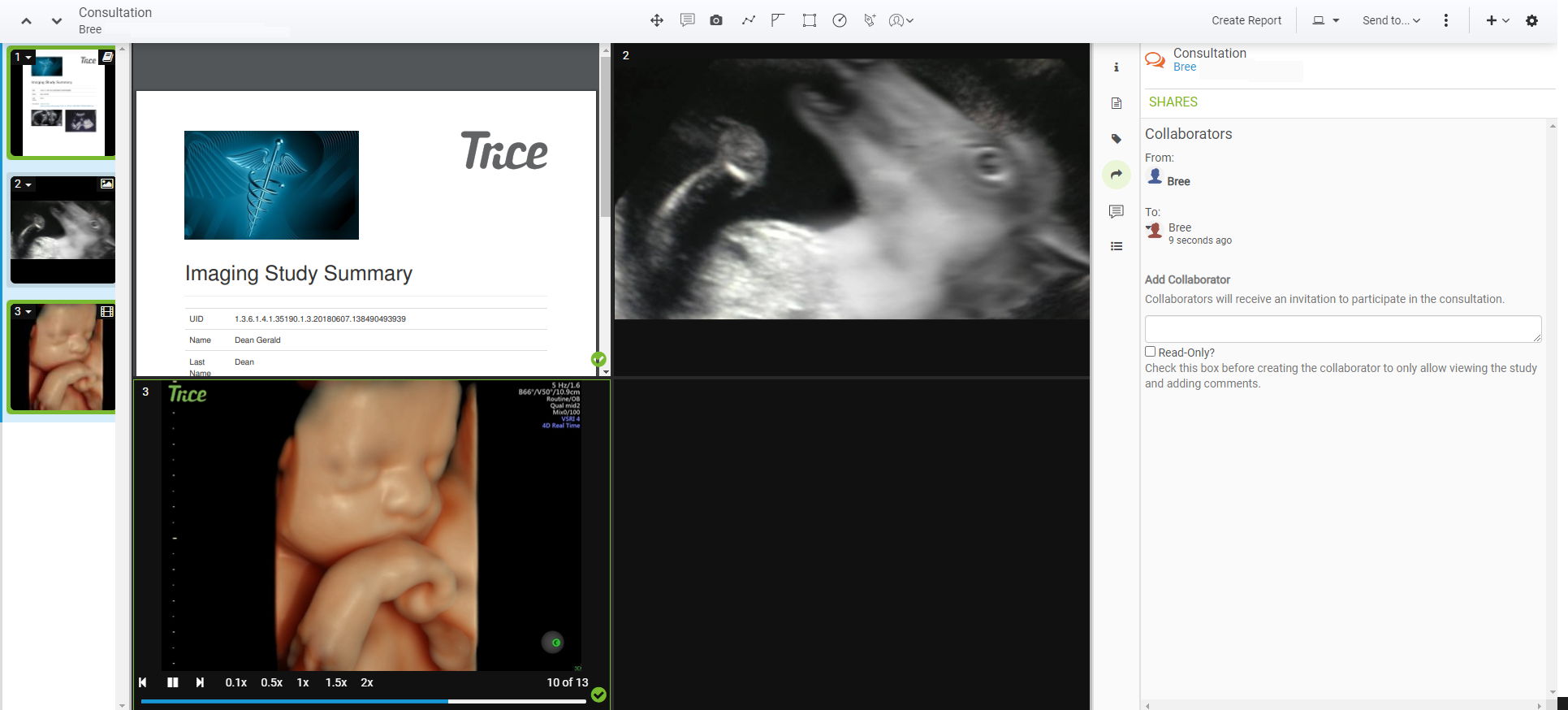The width and height of the screenshot is (1568, 710).
Task: Click the camera snapshot icon
Action: pos(716,20)
